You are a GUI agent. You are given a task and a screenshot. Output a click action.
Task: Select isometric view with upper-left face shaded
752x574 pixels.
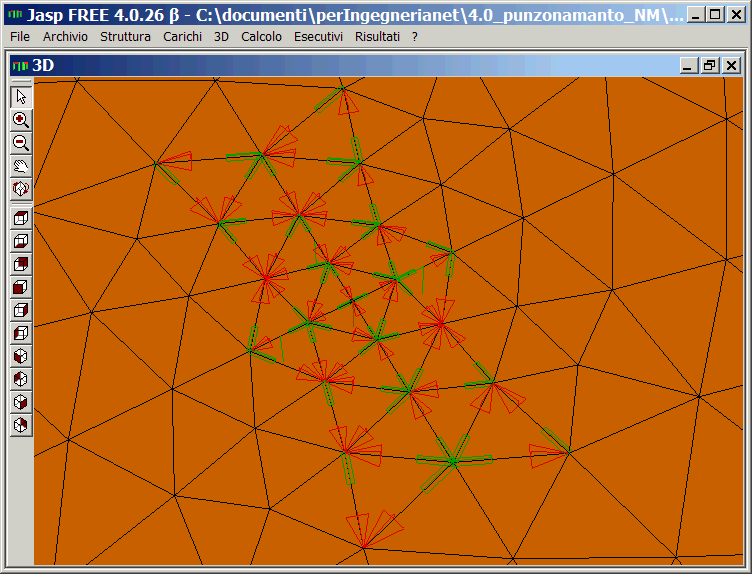click(21, 379)
